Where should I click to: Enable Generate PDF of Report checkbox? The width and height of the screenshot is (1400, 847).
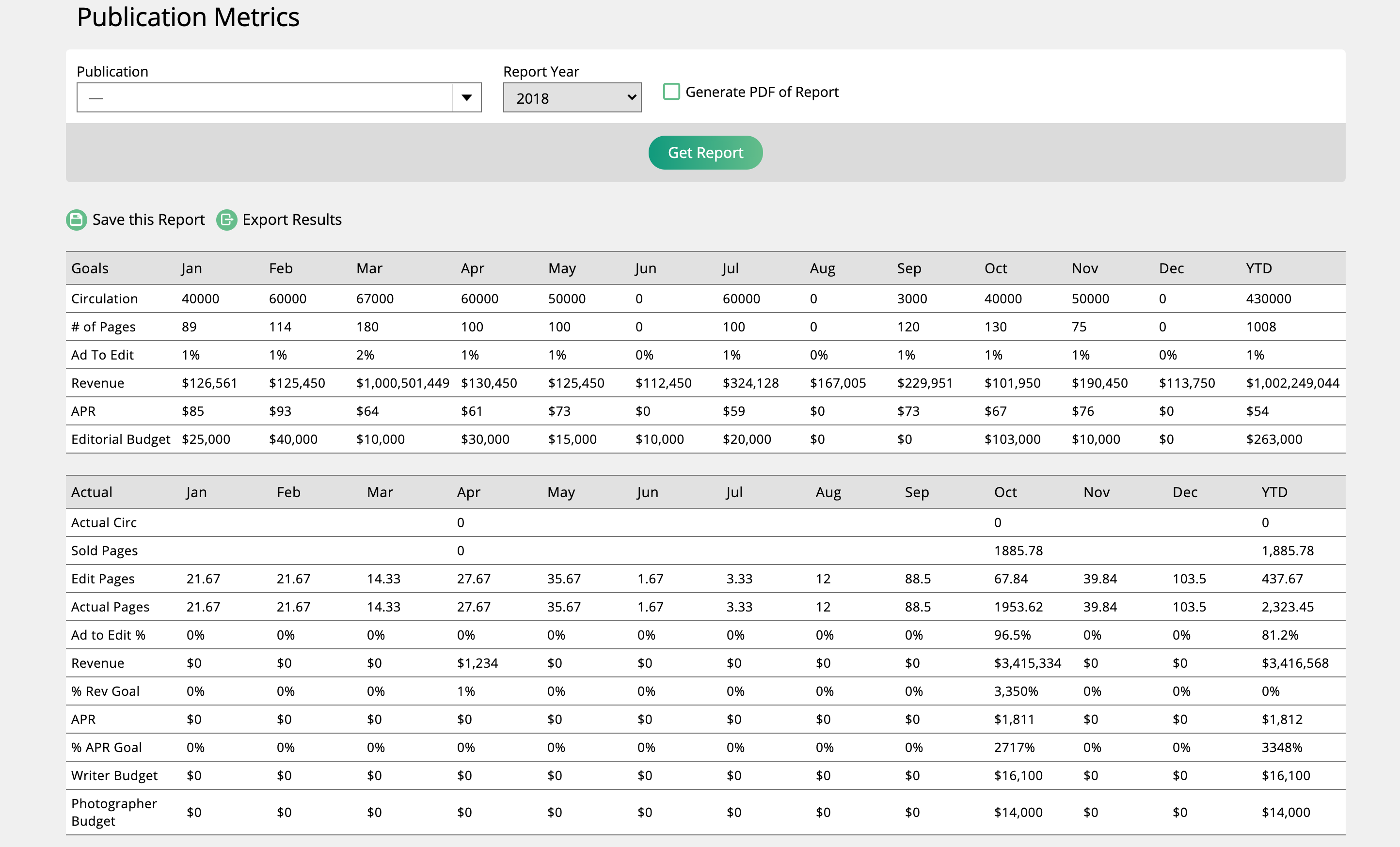(671, 92)
